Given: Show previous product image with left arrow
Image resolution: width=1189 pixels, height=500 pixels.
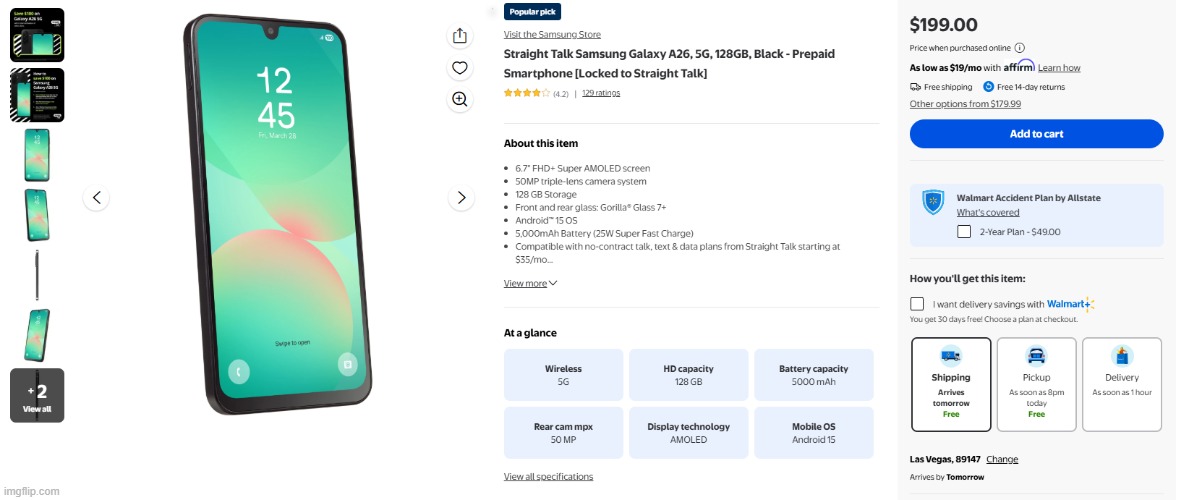Looking at the screenshot, I should pyautogui.click(x=96, y=198).
